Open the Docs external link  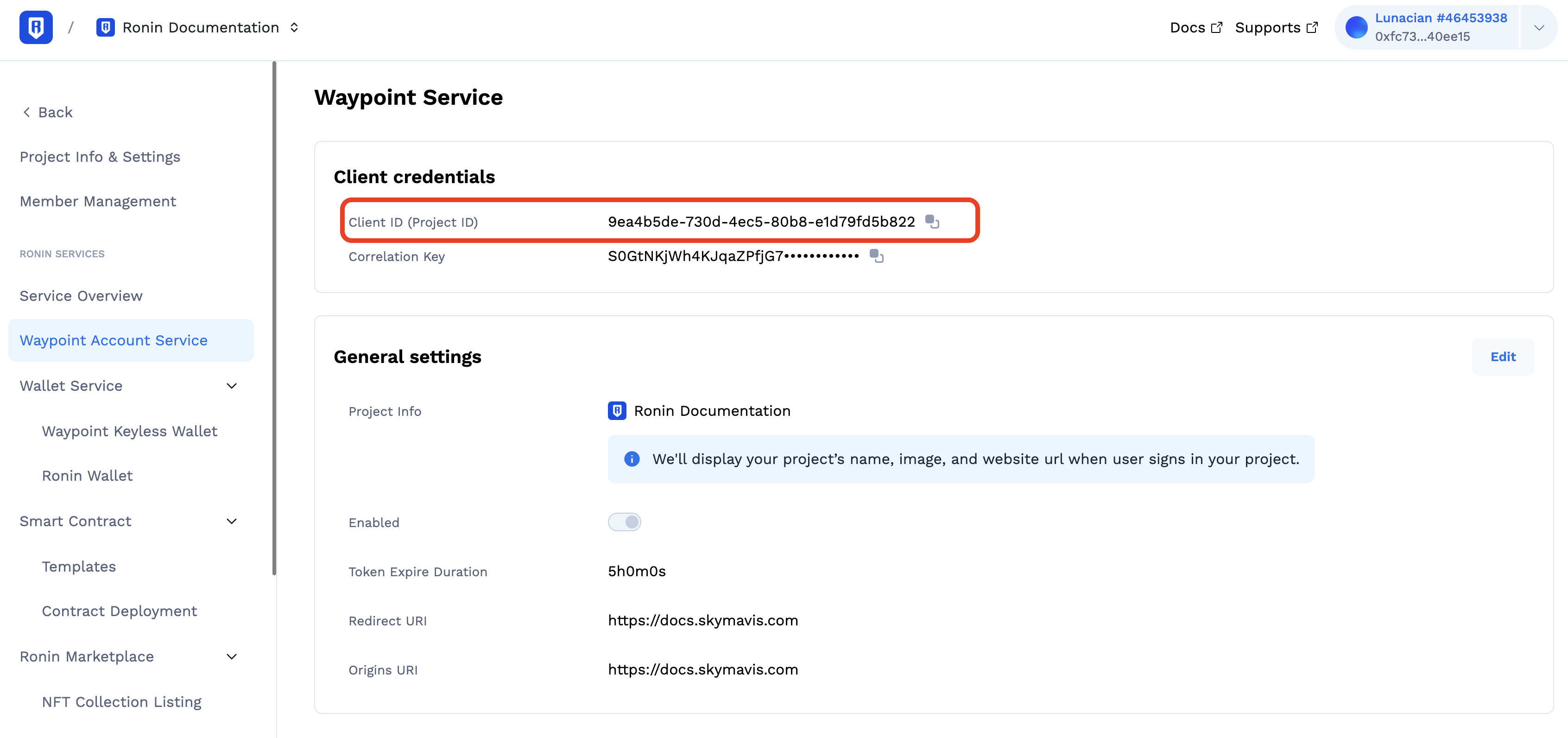[x=1195, y=27]
